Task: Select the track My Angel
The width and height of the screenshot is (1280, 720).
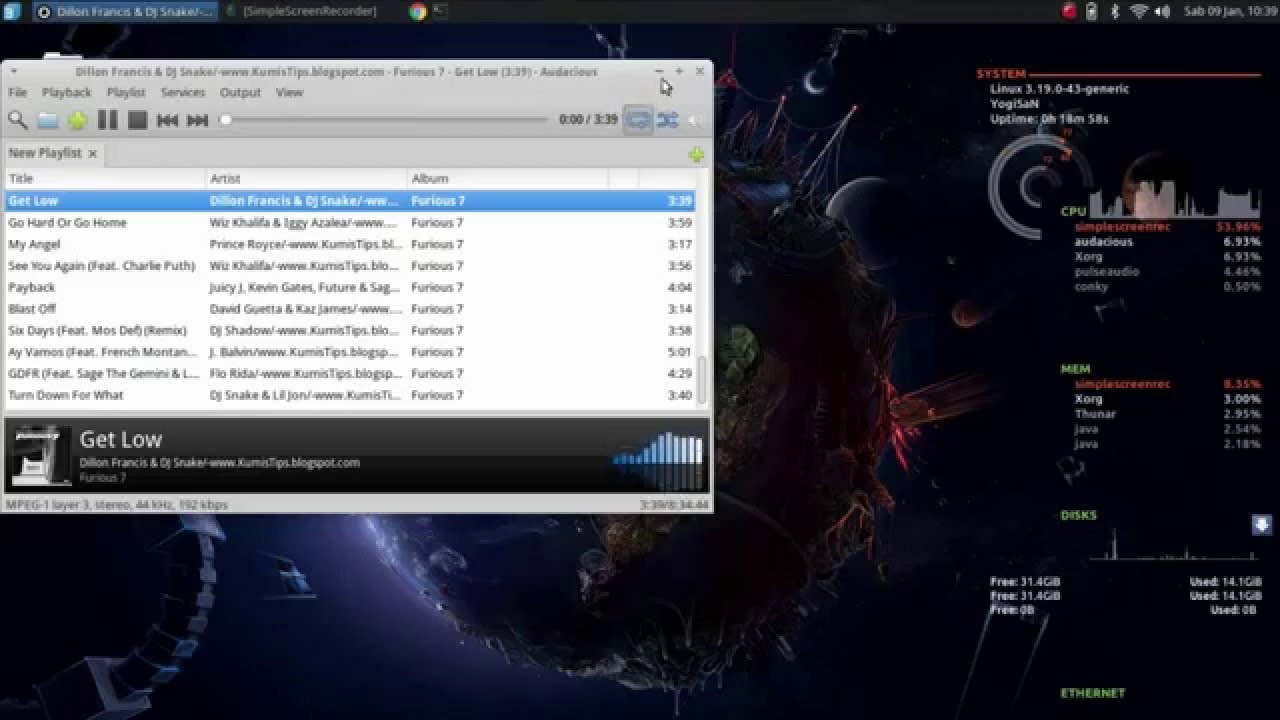Action: coord(350,244)
